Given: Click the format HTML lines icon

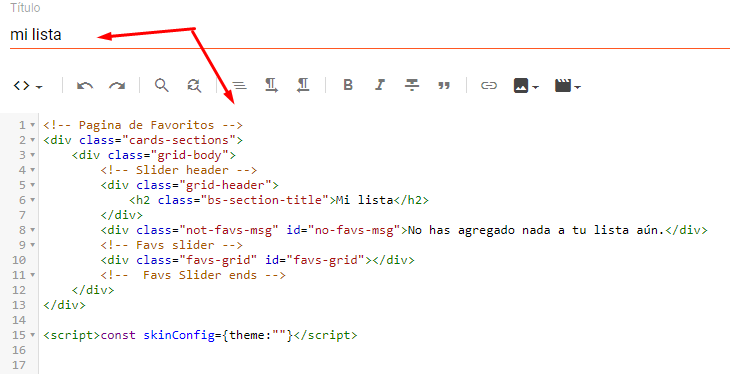Looking at the screenshot, I should [x=239, y=86].
